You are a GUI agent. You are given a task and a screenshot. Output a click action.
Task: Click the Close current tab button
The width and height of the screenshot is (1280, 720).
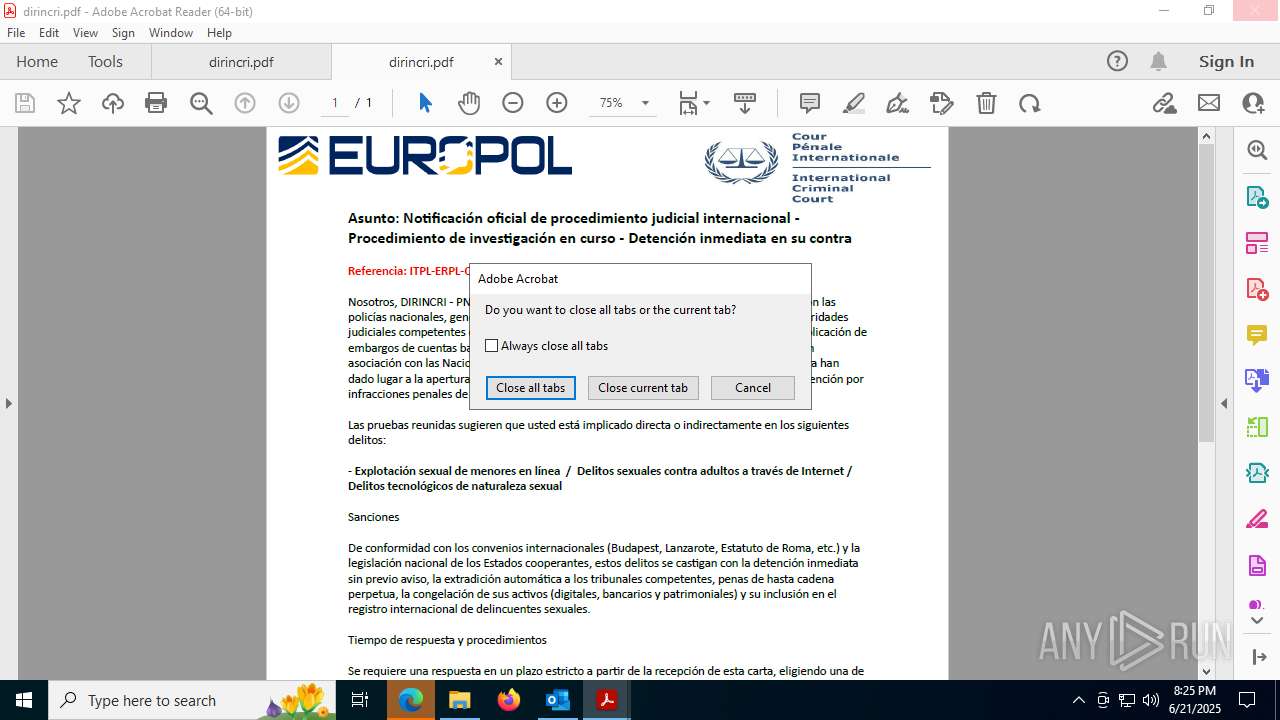point(643,388)
